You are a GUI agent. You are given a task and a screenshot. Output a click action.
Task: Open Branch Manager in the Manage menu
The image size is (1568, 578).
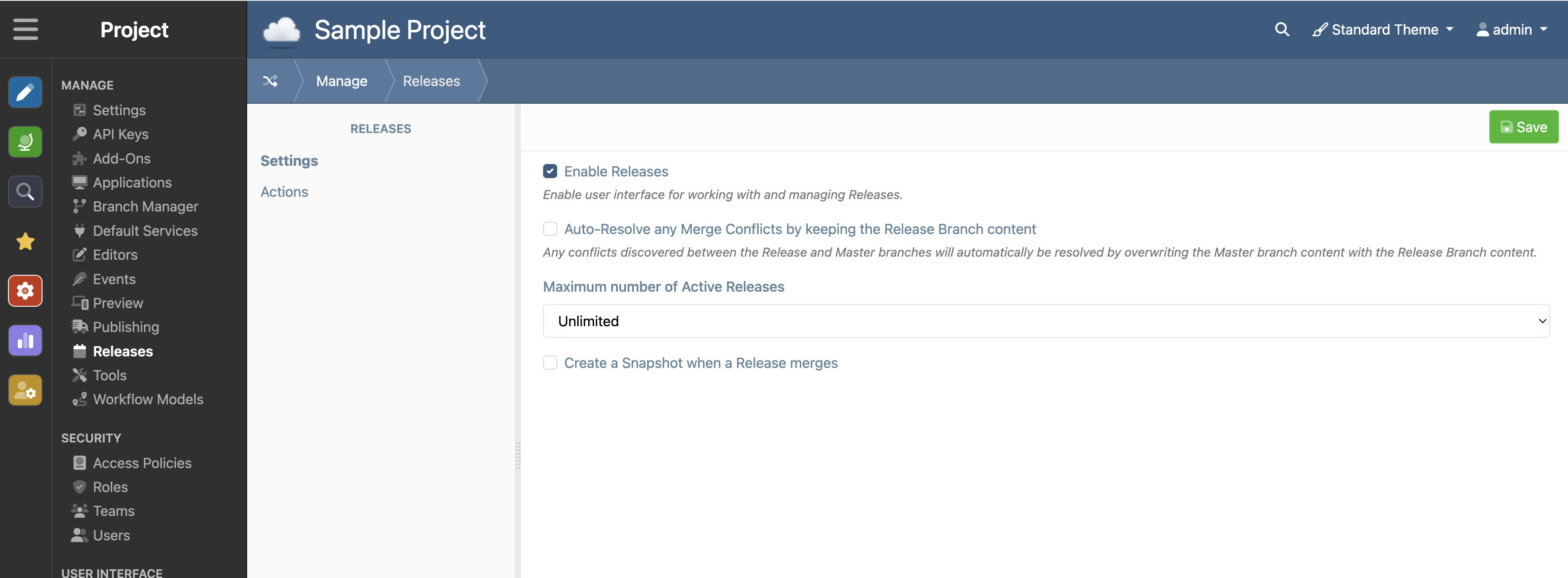(145, 207)
